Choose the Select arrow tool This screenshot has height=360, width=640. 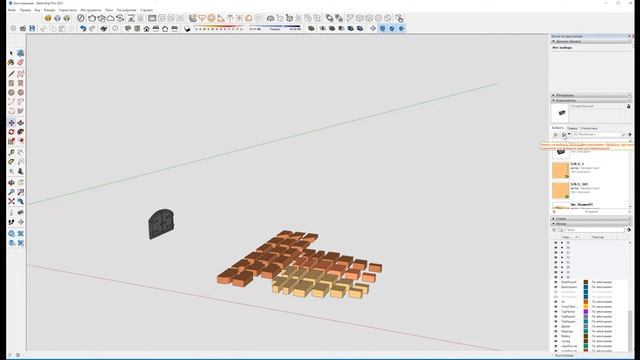point(11,53)
